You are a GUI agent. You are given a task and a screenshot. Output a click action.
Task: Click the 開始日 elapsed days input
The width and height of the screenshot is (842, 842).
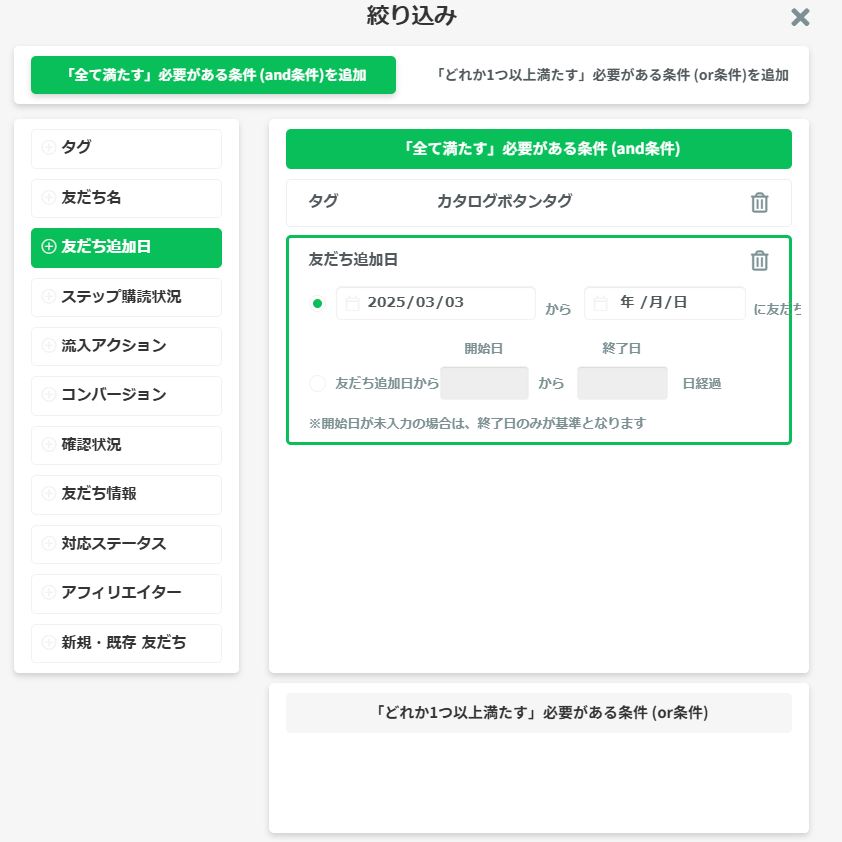point(484,383)
